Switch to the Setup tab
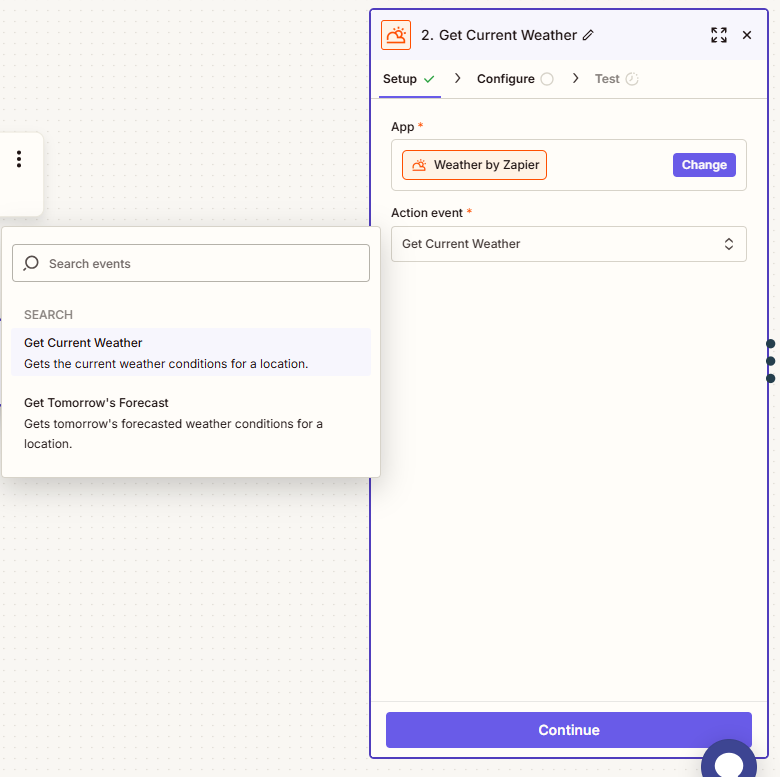The width and height of the screenshot is (780, 777). pos(400,79)
